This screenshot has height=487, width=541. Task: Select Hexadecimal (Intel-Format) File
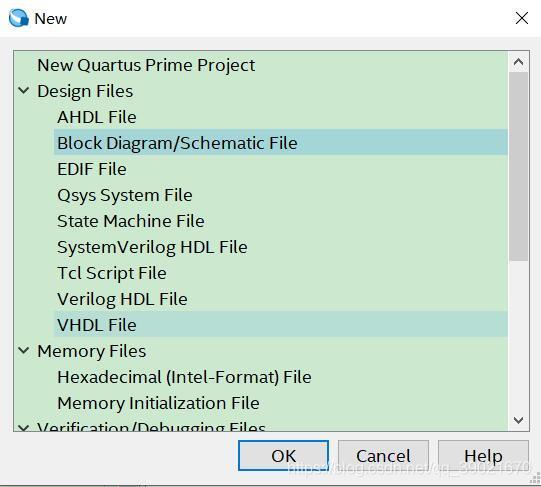coord(184,377)
